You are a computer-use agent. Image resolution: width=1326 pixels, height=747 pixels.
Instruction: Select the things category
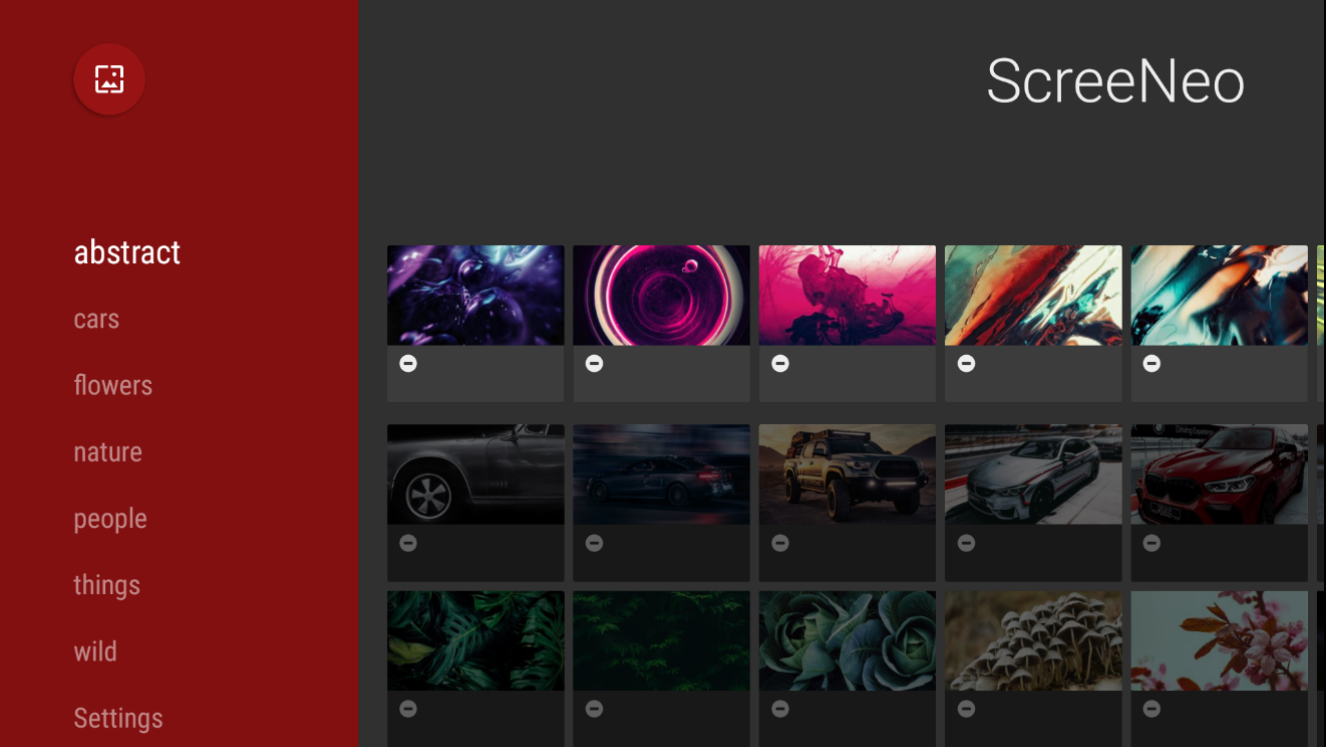coord(107,585)
